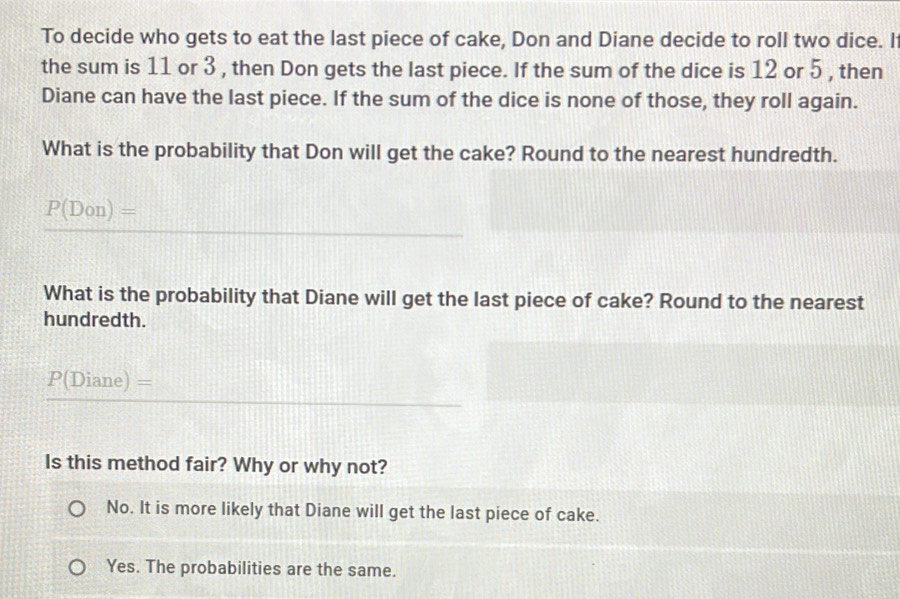
Task: Click into the P(Don) answer field
Action: click(300, 212)
